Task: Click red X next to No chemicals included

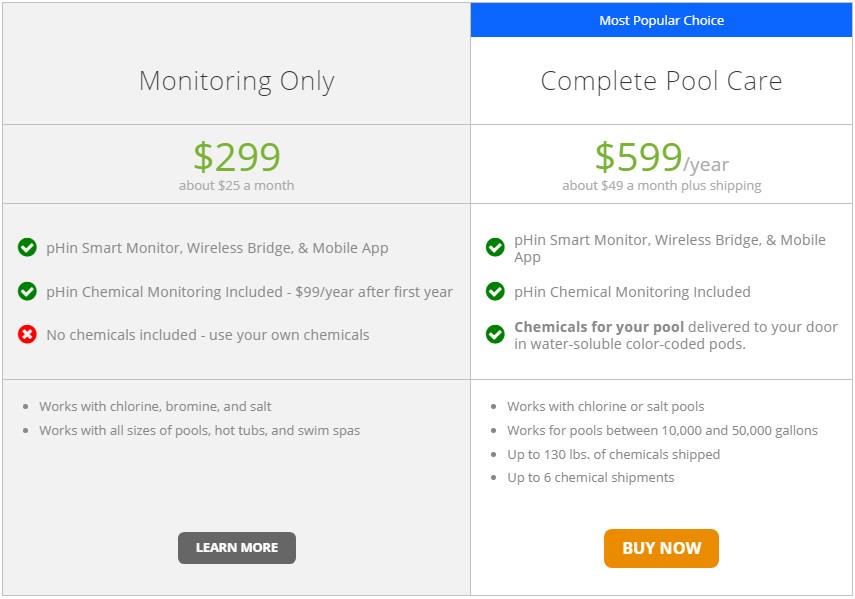Action: (x=28, y=335)
